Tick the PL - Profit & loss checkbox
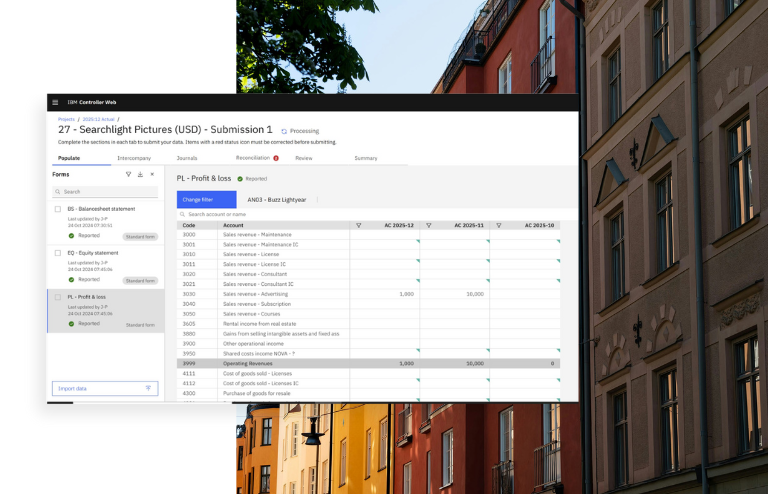The height and width of the screenshot is (494, 768). [x=58, y=297]
